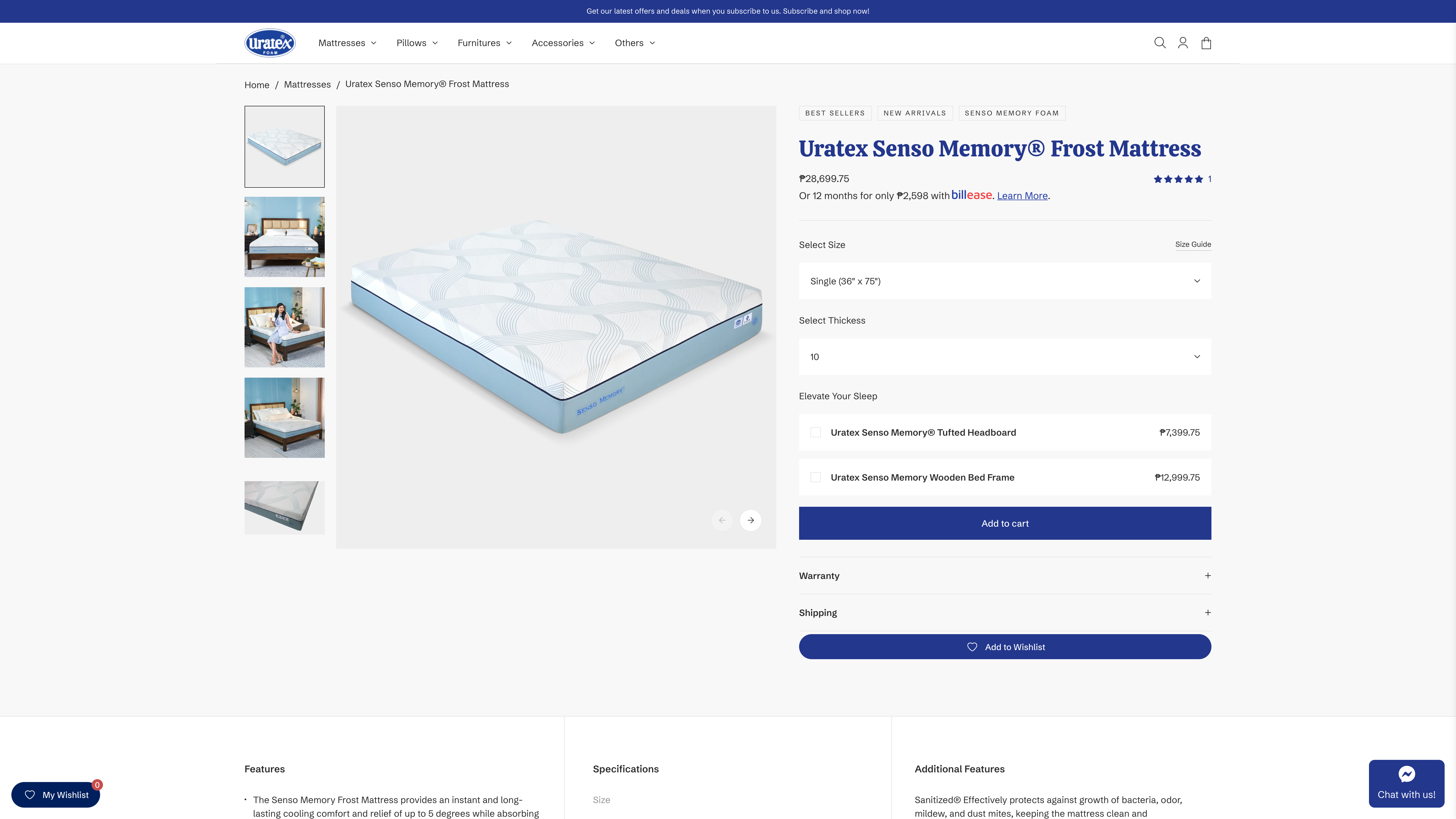Viewport: 1456px width, 819px height.
Task: Check Uratex Senso Memory Wooden Bed Frame
Action: pyautogui.click(x=815, y=478)
